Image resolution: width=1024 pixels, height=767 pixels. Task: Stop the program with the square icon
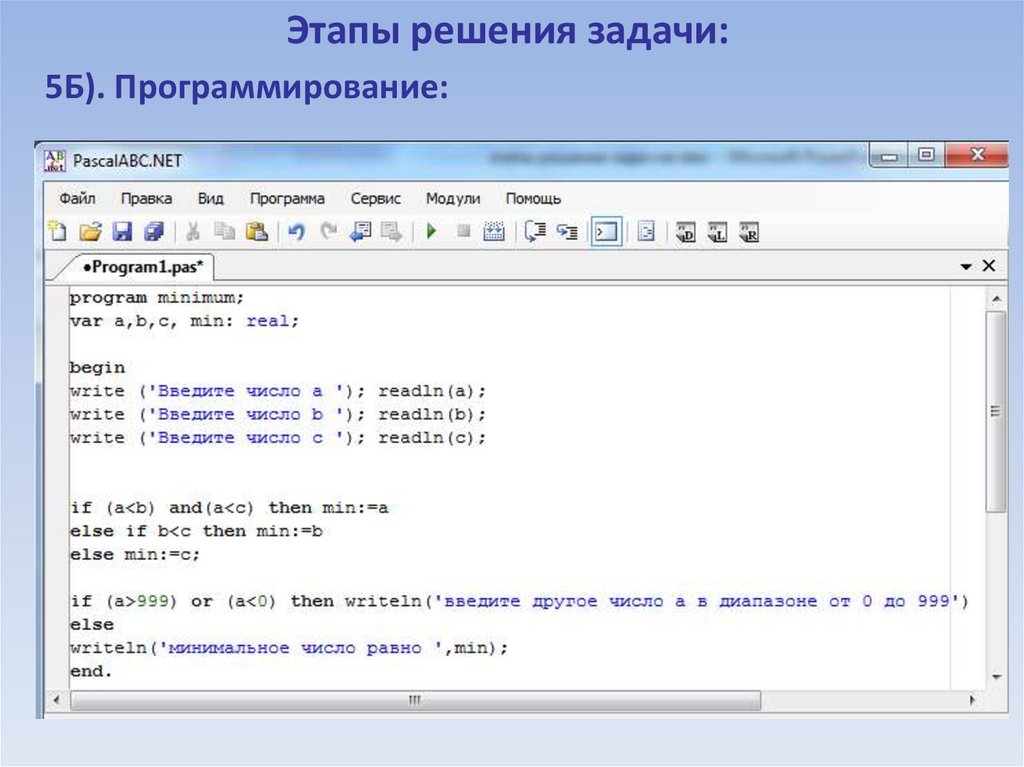pos(464,231)
